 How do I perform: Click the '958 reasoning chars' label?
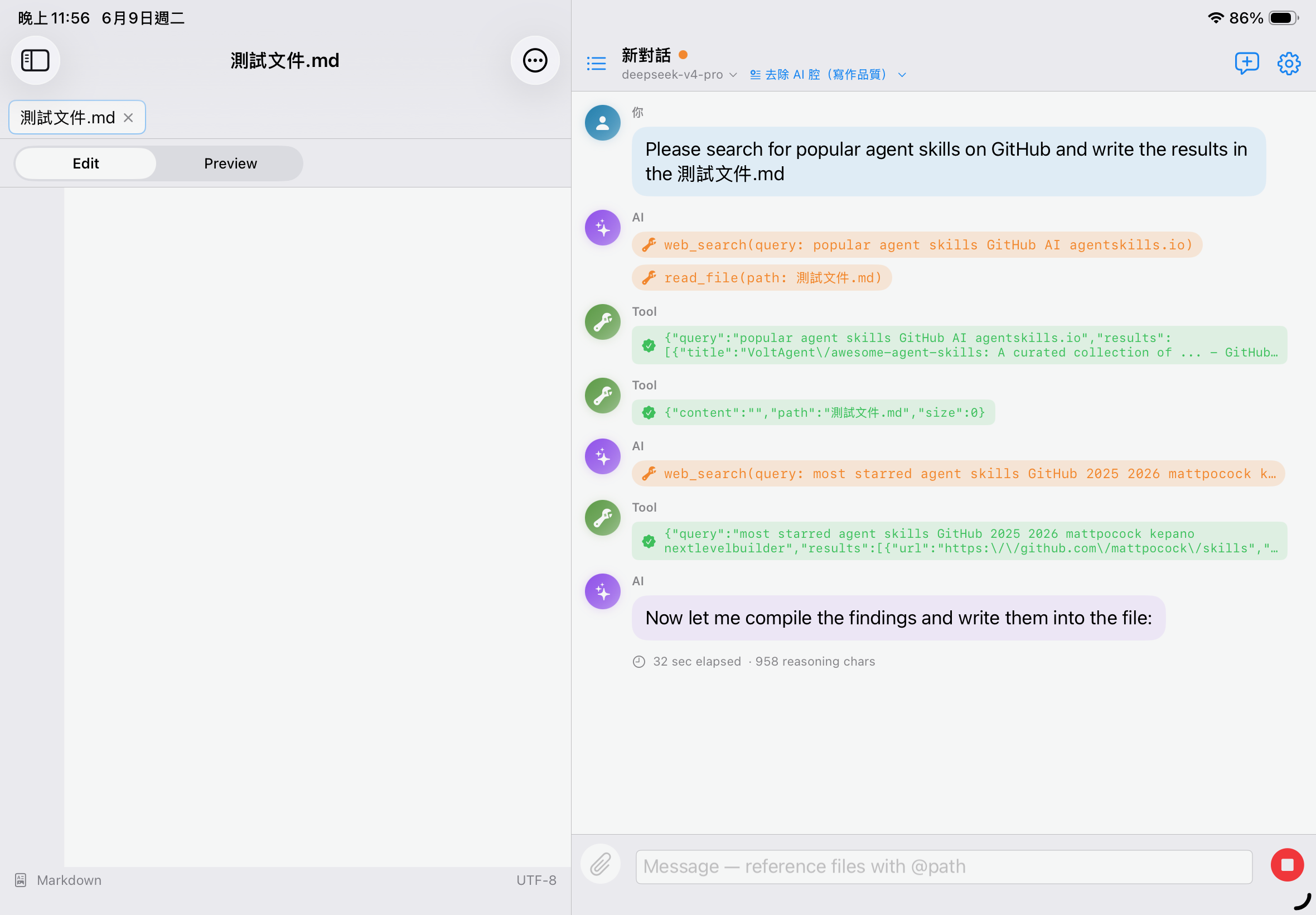(815, 662)
